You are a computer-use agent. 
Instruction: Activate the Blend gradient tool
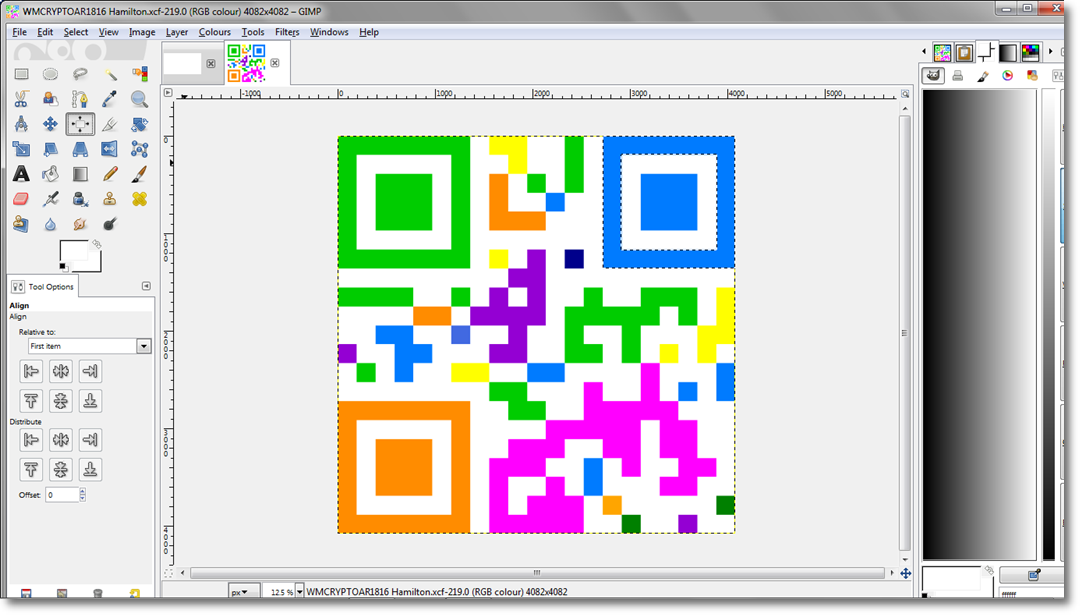click(x=80, y=174)
